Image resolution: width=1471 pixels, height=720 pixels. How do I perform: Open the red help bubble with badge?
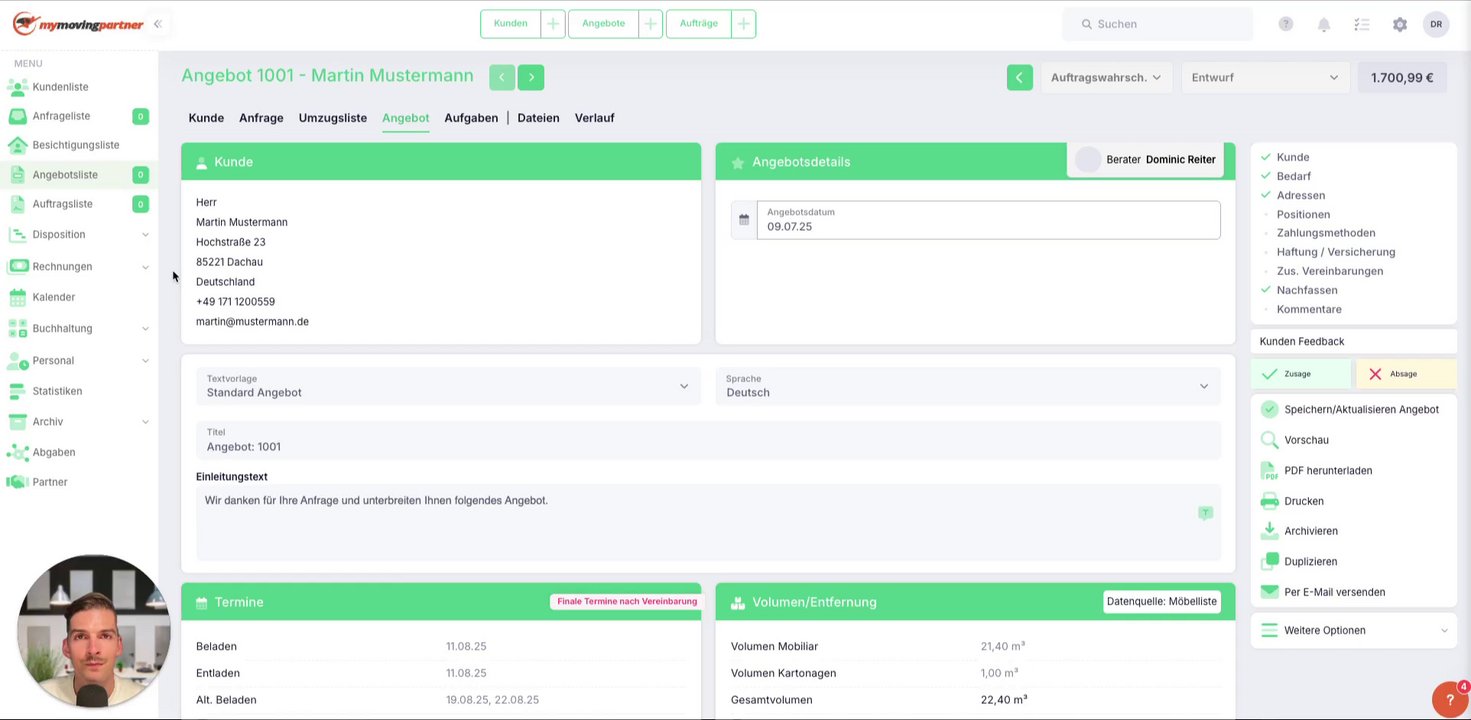click(x=1451, y=699)
